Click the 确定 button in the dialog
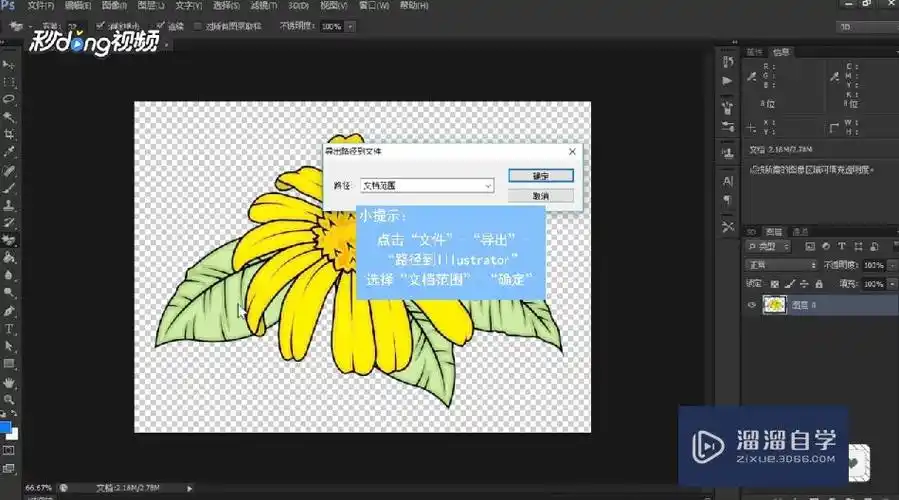 pyautogui.click(x=540, y=175)
